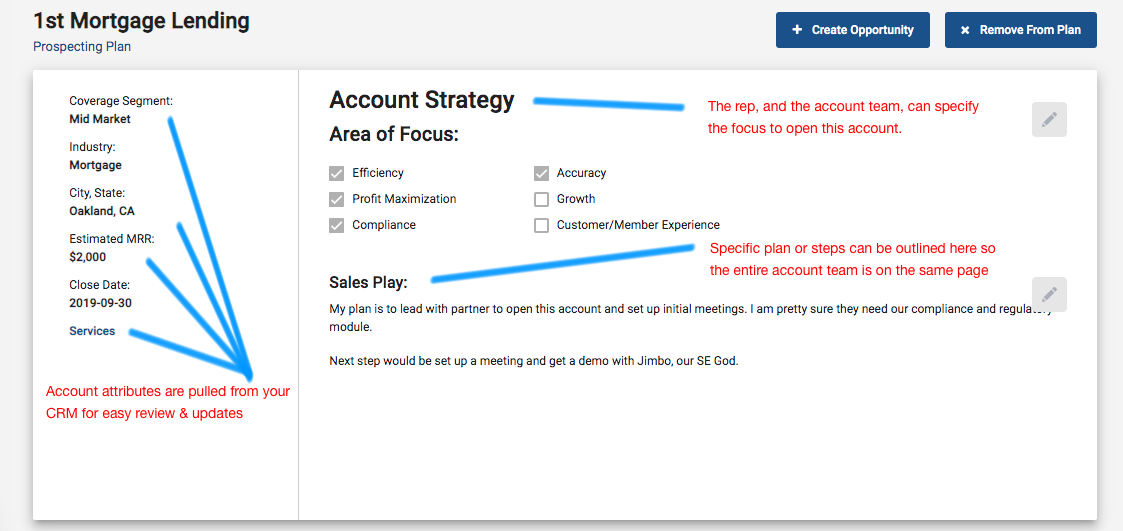Viewport: 1123px width, 531px height.
Task: Click the Prospecting Plan link
Action: point(82,47)
